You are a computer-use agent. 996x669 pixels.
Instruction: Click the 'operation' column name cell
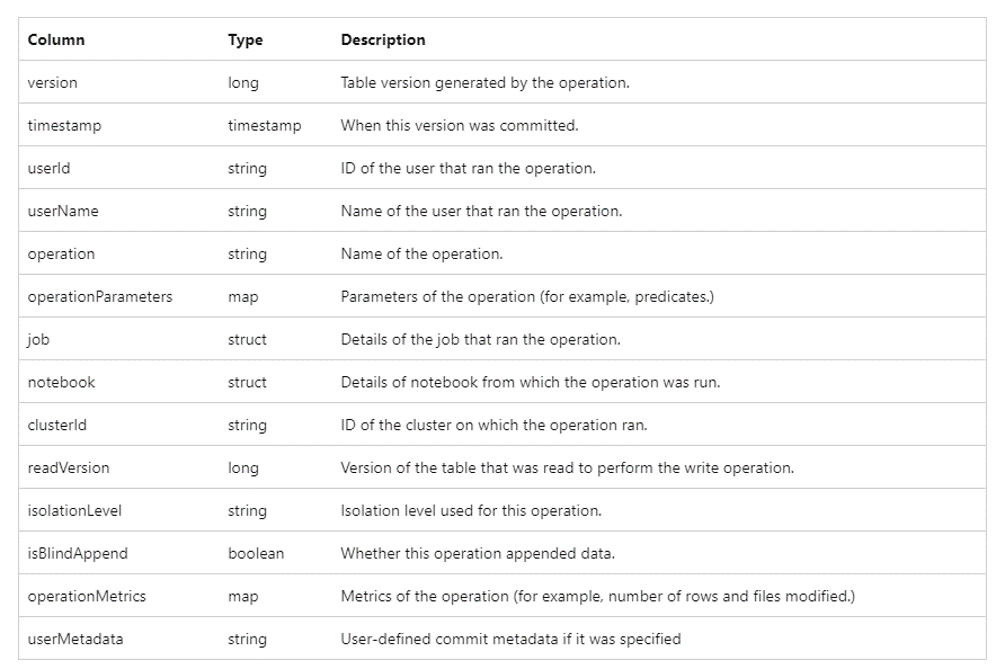[61, 254]
